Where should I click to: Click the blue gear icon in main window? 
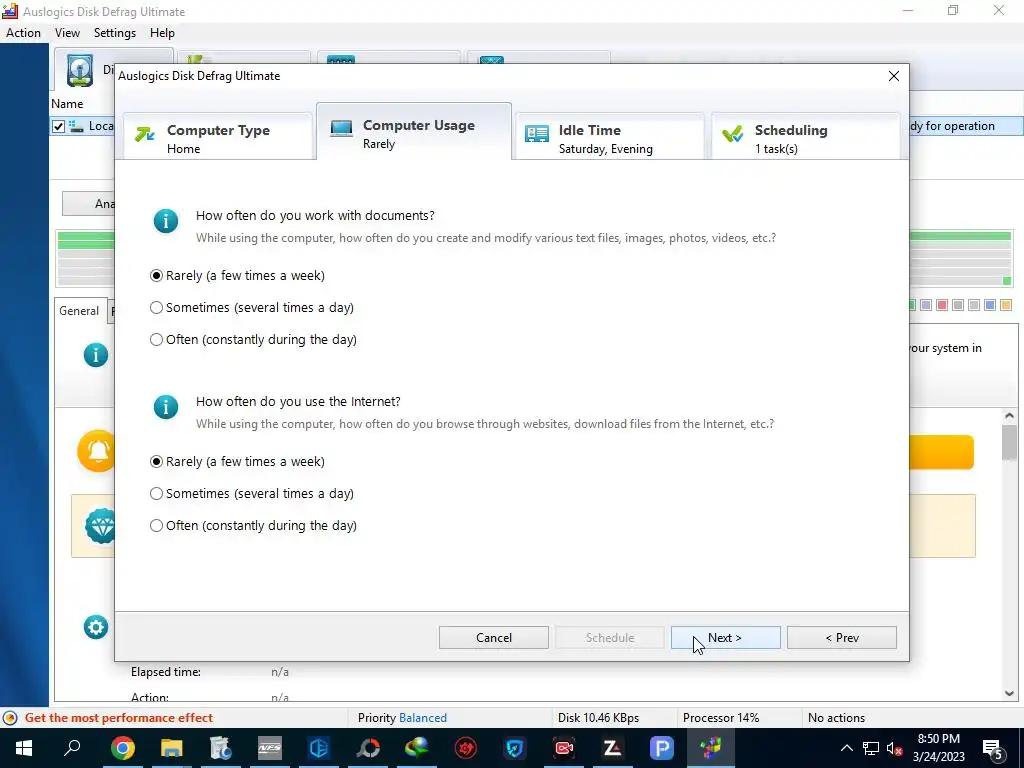click(x=95, y=628)
